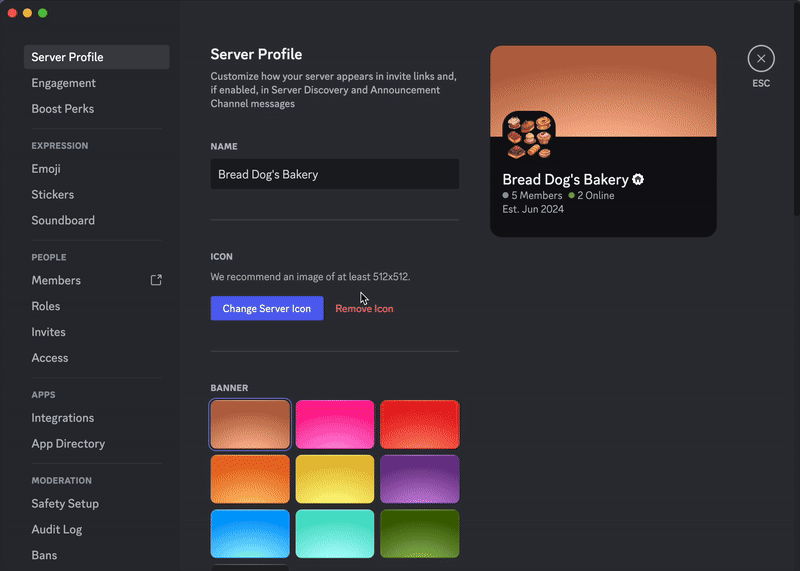Viewport: 800px width, 571px height.
Task: Select Stickers in the sidebar
Action: [x=53, y=195]
